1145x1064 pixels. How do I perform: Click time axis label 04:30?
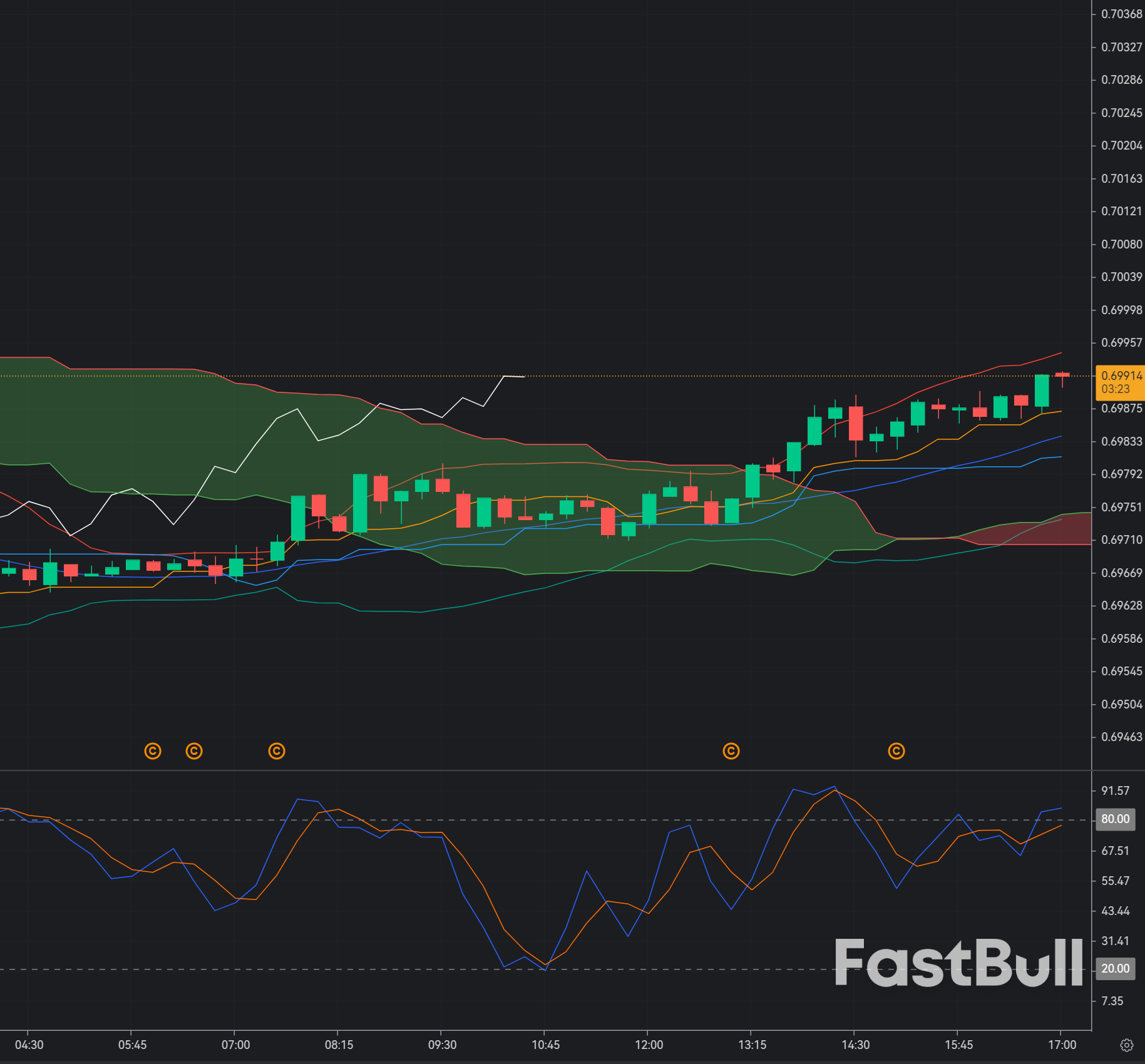[x=29, y=1045]
